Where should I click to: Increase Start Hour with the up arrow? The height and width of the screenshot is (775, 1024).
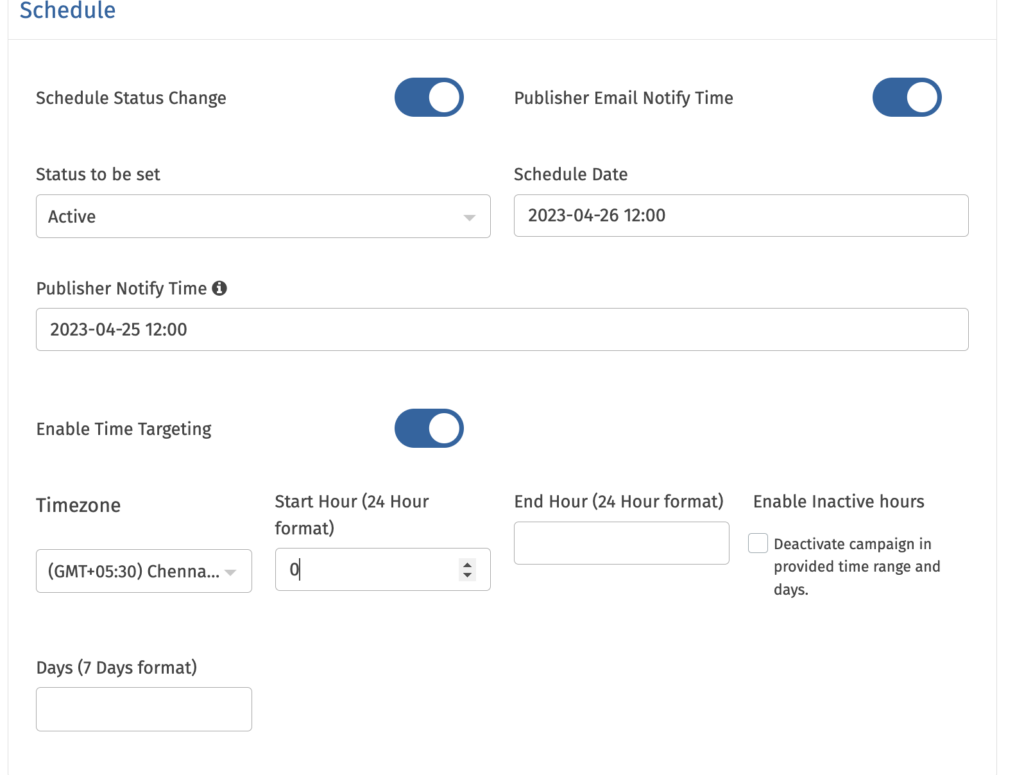[467, 564]
